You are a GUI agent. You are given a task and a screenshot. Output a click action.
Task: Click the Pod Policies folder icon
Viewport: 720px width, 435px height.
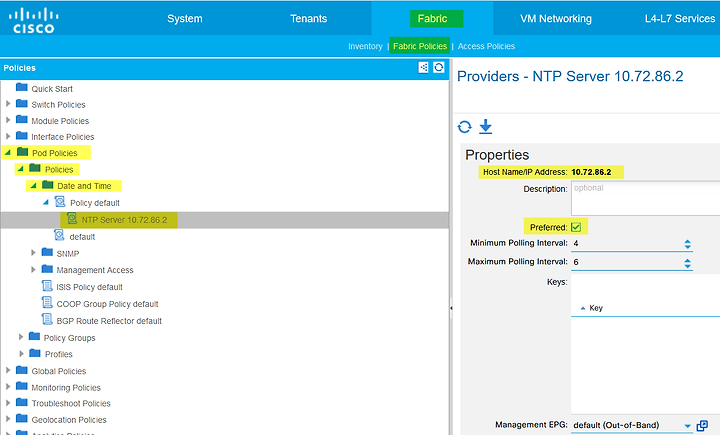tap(22, 152)
